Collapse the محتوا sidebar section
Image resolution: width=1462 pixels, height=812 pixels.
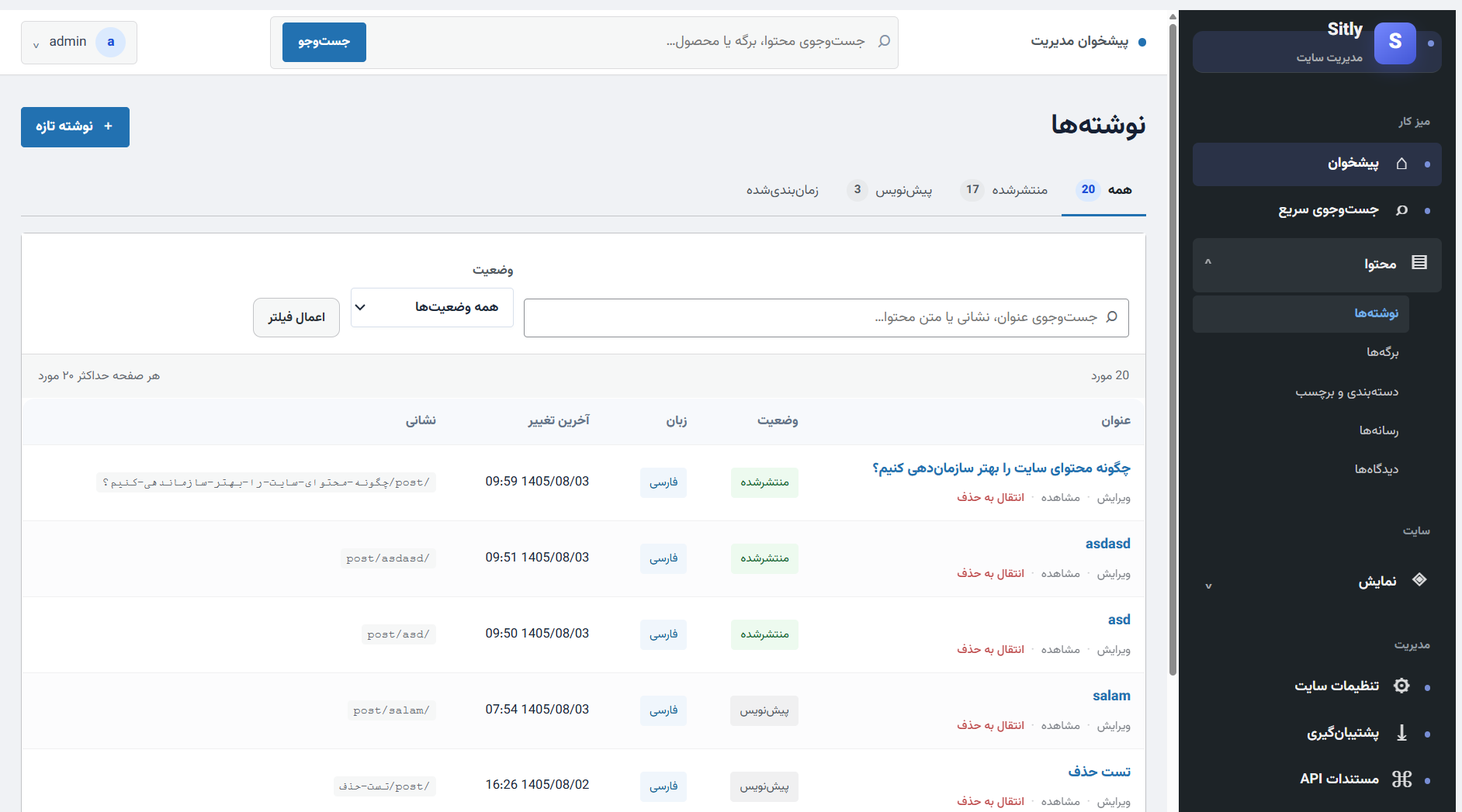point(1316,264)
